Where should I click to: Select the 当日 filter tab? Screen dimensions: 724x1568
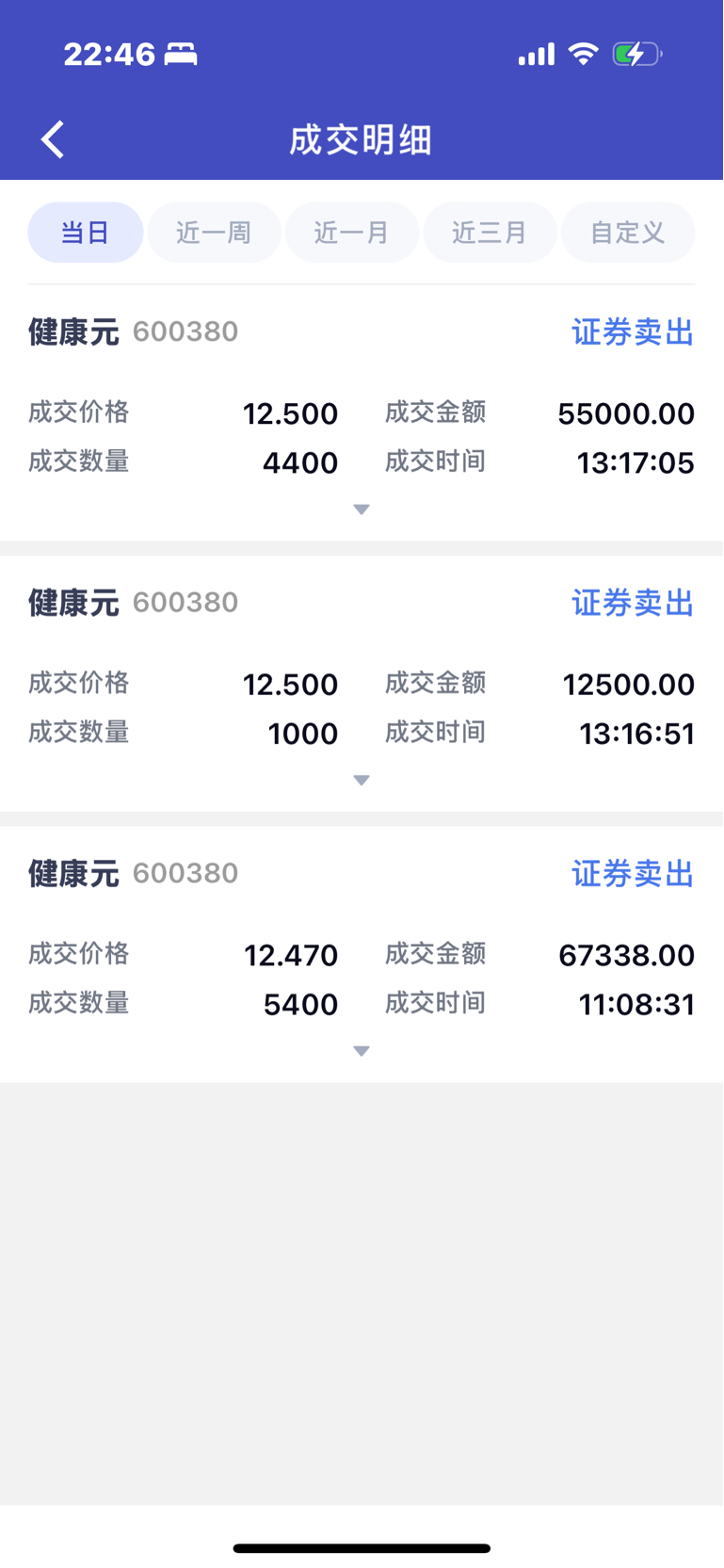click(x=86, y=233)
